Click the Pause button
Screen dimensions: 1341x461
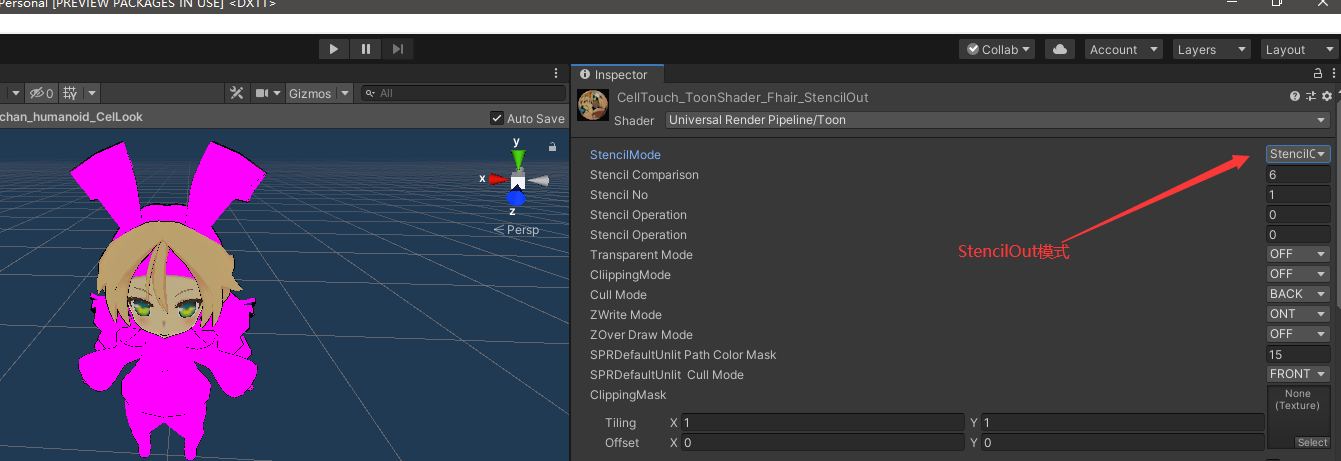pyautogui.click(x=366, y=49)
